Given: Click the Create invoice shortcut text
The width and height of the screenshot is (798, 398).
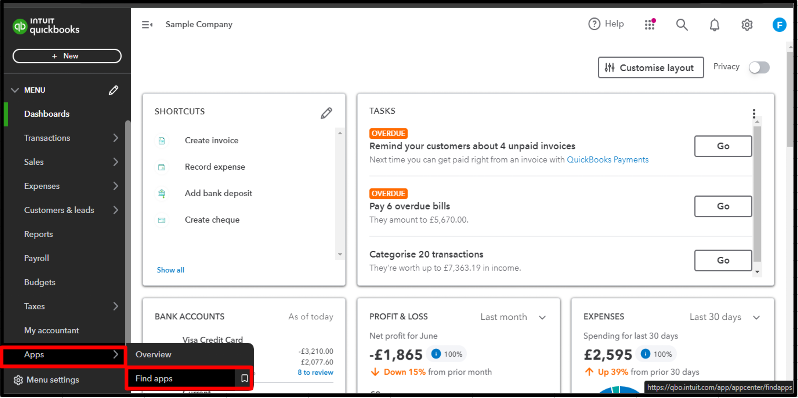Looking at the screenshot, I should (211, 140).
